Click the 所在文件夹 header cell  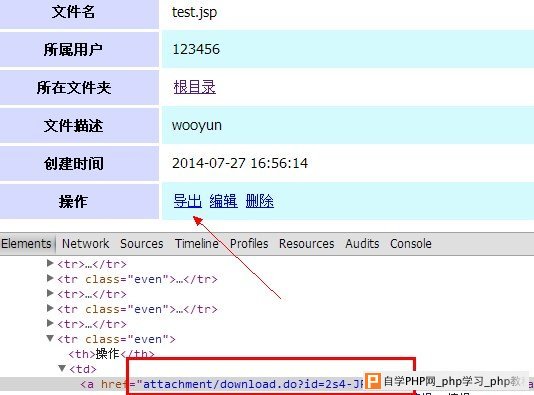click(x=79, y=88)
